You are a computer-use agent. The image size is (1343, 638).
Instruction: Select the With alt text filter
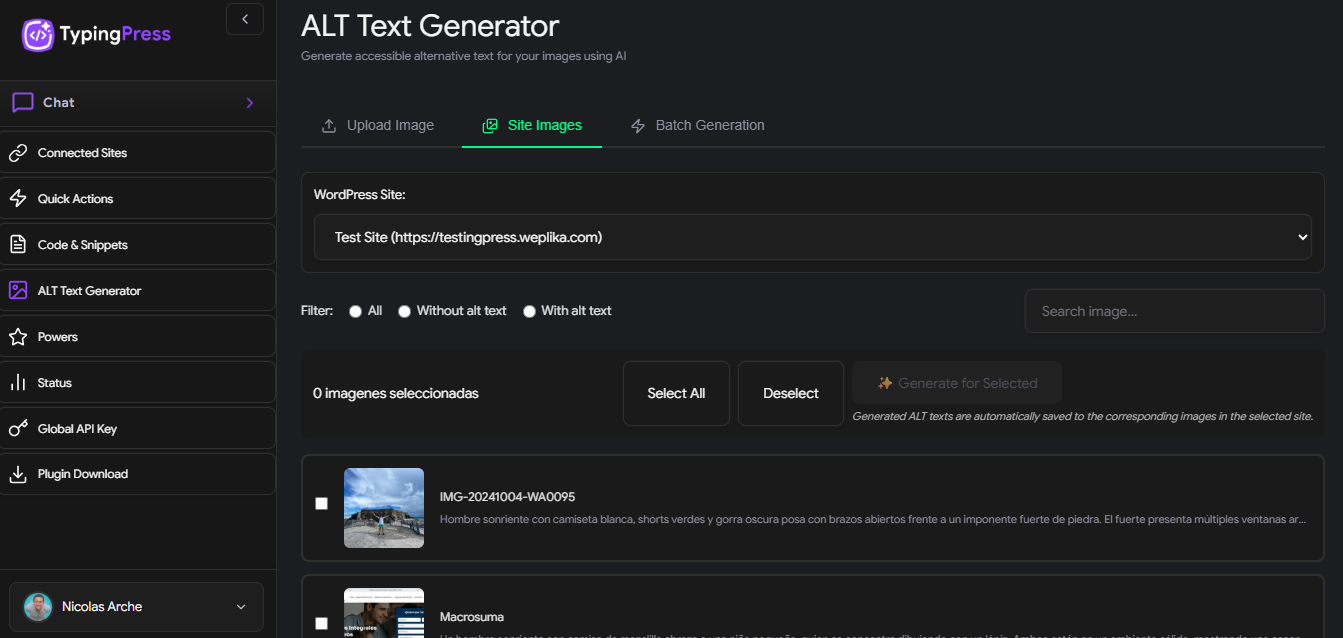(x=529, y=312)
